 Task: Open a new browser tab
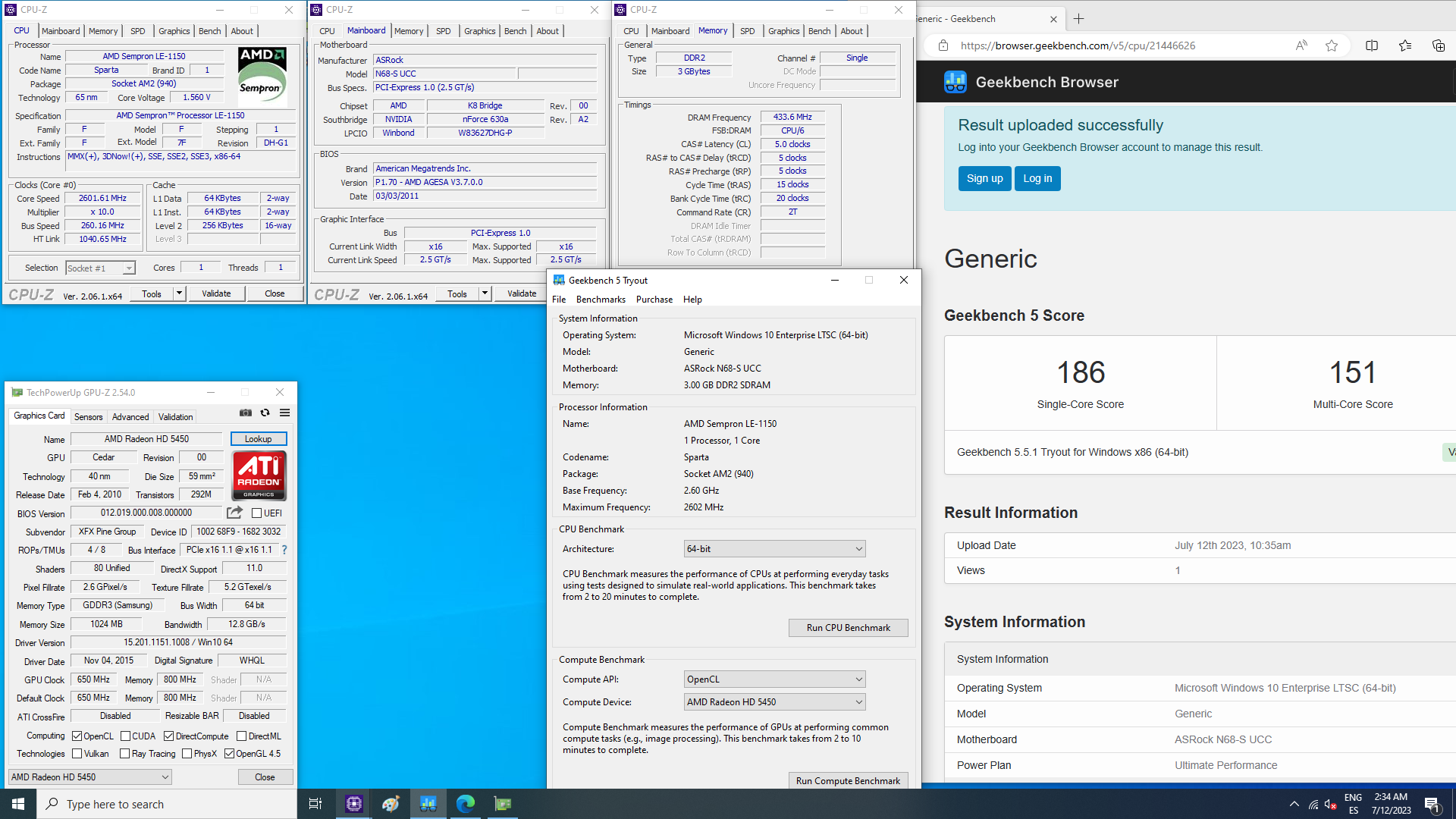[1079, 18]
